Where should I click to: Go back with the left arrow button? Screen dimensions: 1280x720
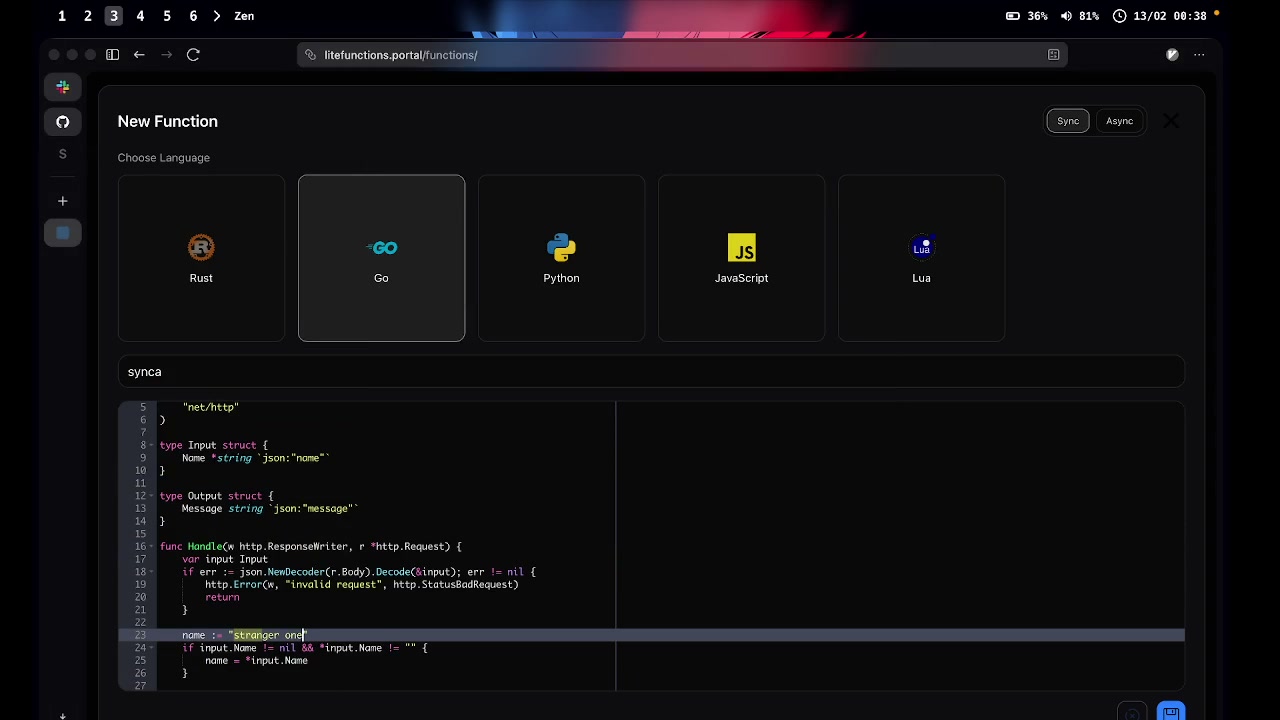coord(139,55)
